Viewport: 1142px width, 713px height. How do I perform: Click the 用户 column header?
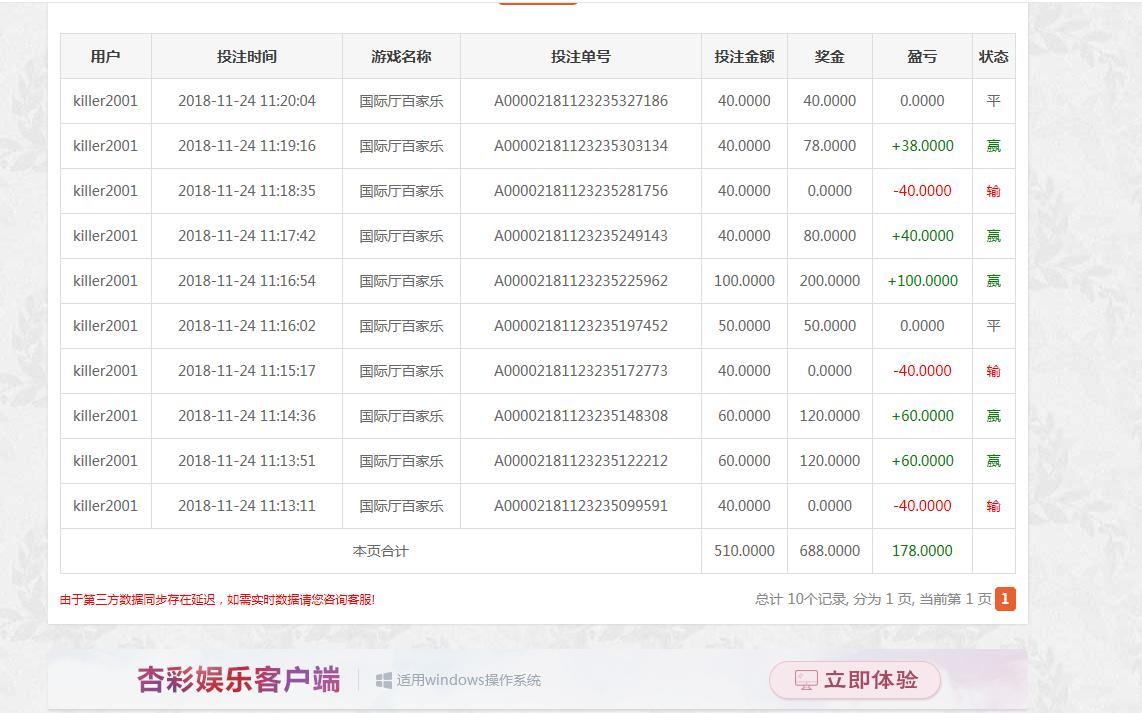(x=106, y=57)
